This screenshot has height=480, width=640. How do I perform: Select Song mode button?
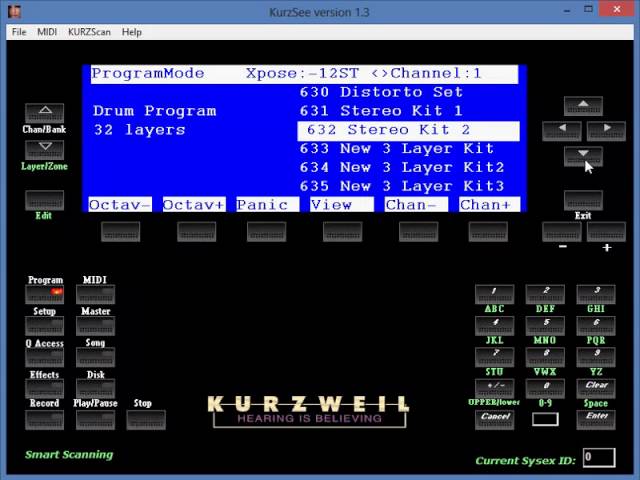(x=96, y=357)
